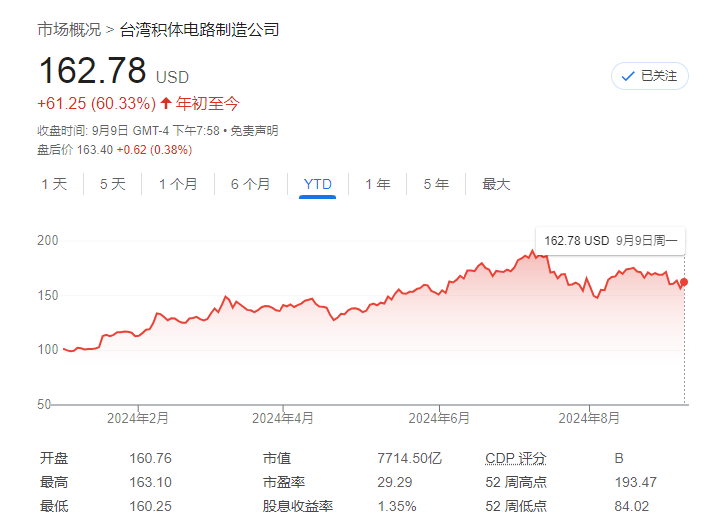Screen dimensions: 722x521
Task: Click the 年初至今 label
Action: [x=207, y=103]
